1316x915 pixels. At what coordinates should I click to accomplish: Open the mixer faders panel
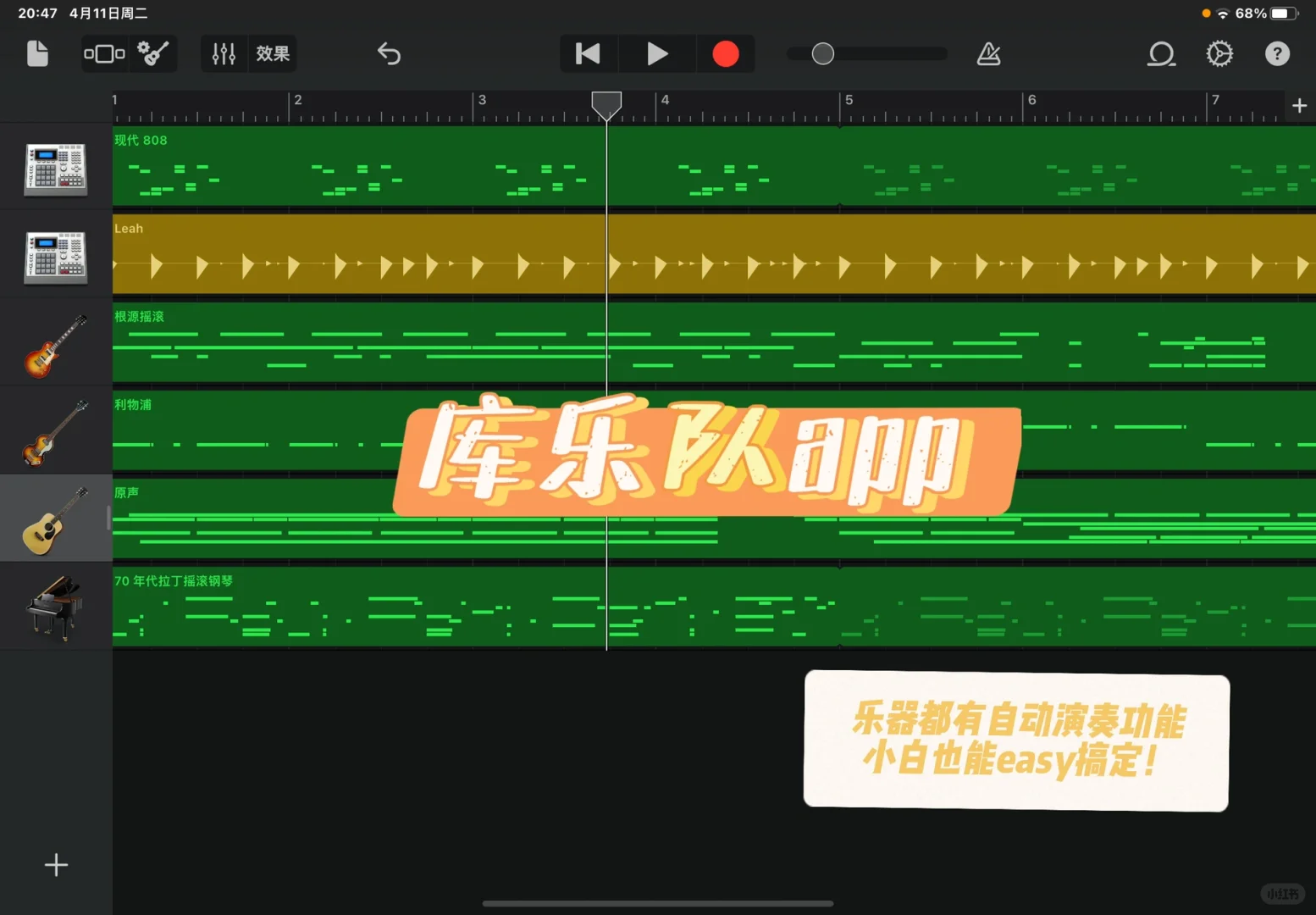coord(223,53)
